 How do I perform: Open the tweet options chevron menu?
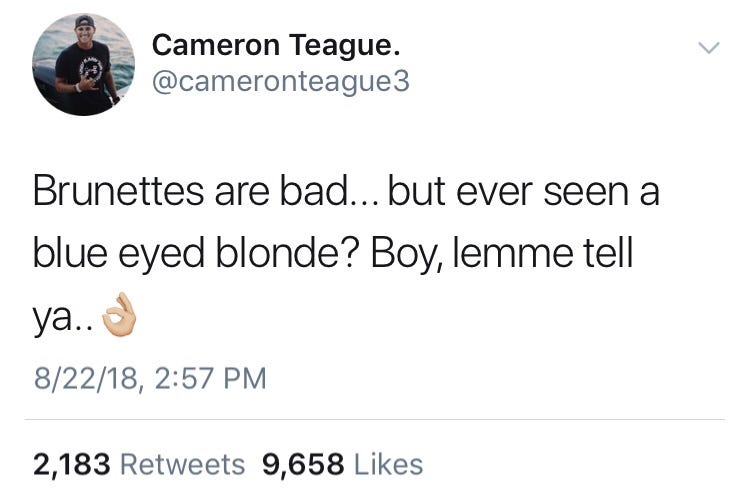pyautogui.click(x=708, y=47)
